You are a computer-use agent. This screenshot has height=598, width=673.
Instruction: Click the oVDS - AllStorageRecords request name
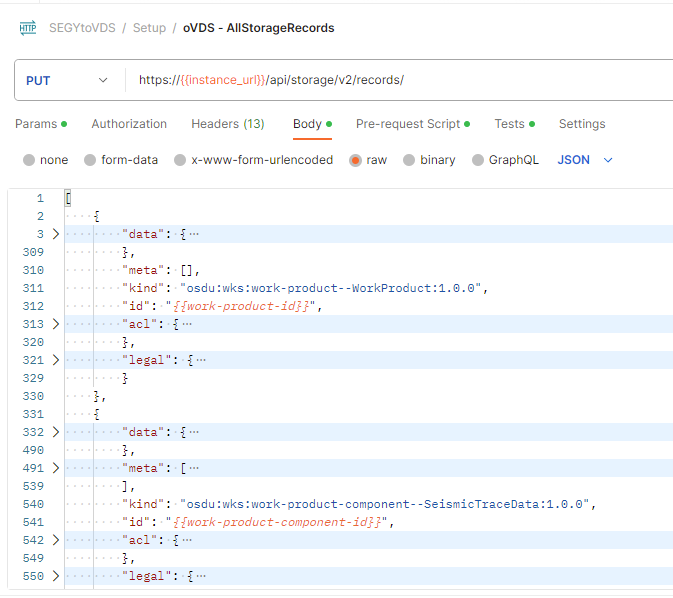pos(258,28)
